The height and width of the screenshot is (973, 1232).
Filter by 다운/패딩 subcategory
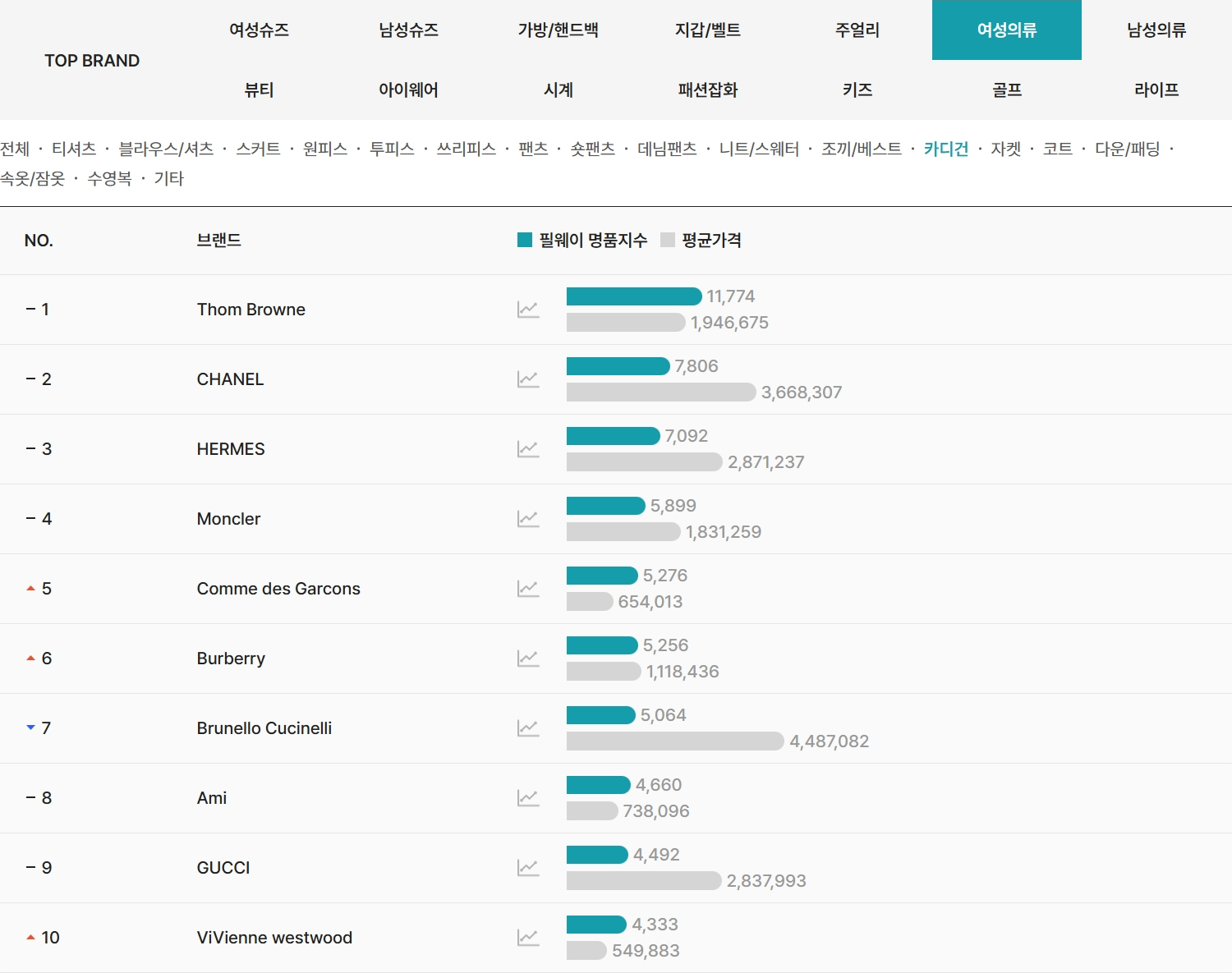point(1128,149)
